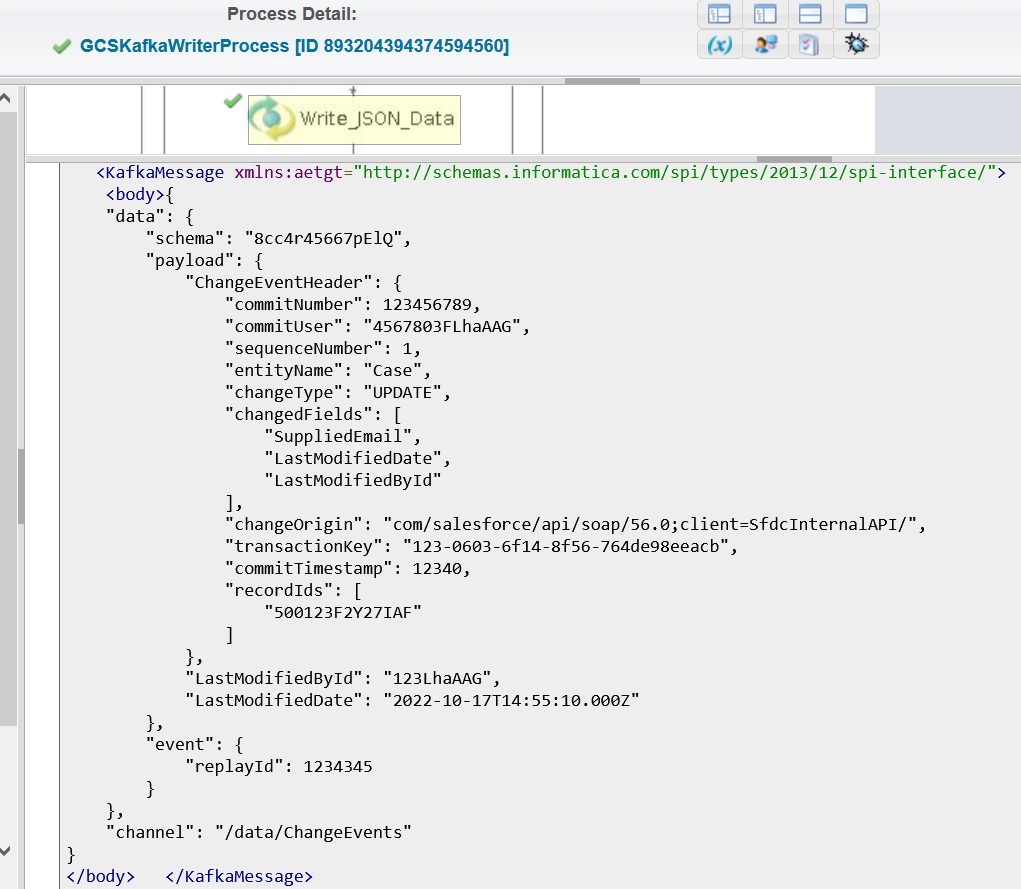Click the "recordIds" key
The width and height of the screenshot is (1021, 889).
click(279, 591)
